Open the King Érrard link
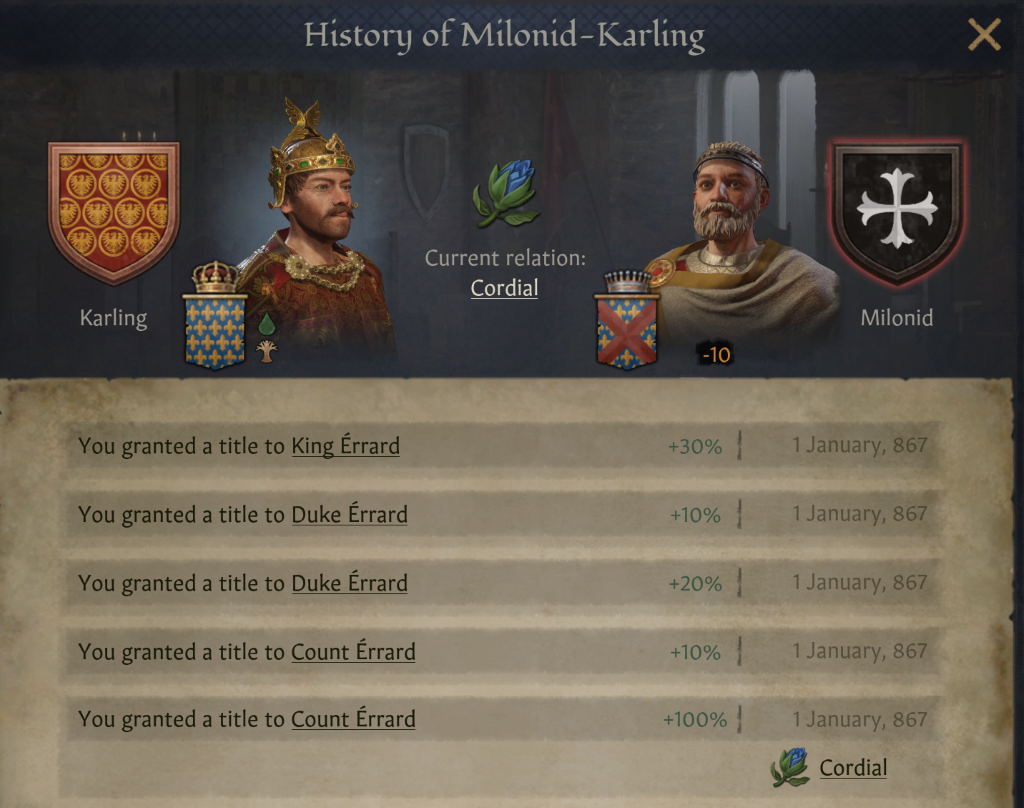The height and width of the screenshot is (808, 1024). 345,446
